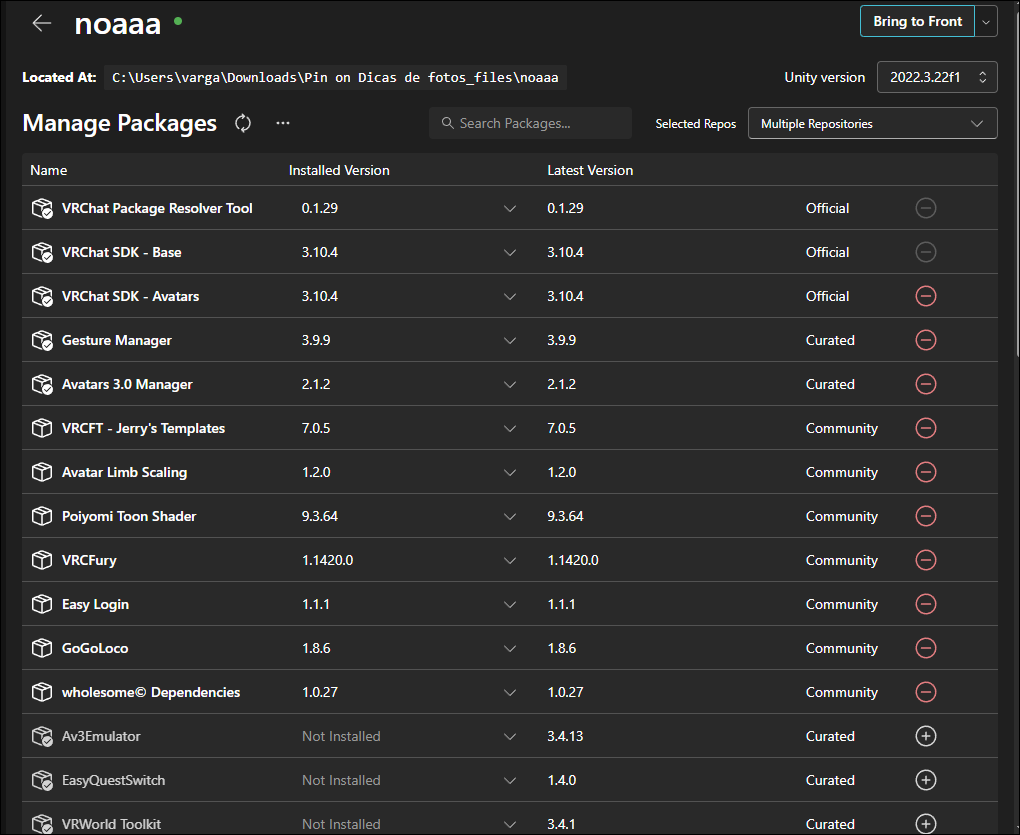This screenshot has width=1020, height=835.
Task: Click the Latest Version column header
Action: (590, 170)
